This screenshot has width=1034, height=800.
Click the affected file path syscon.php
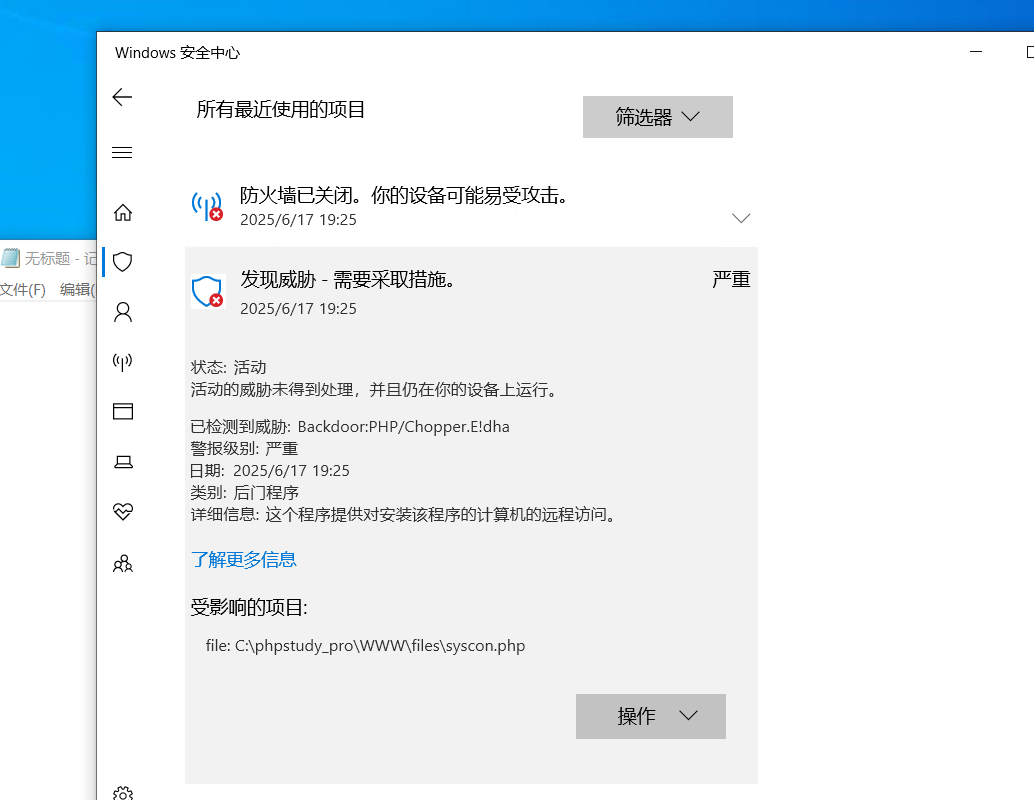coord(365,646)
